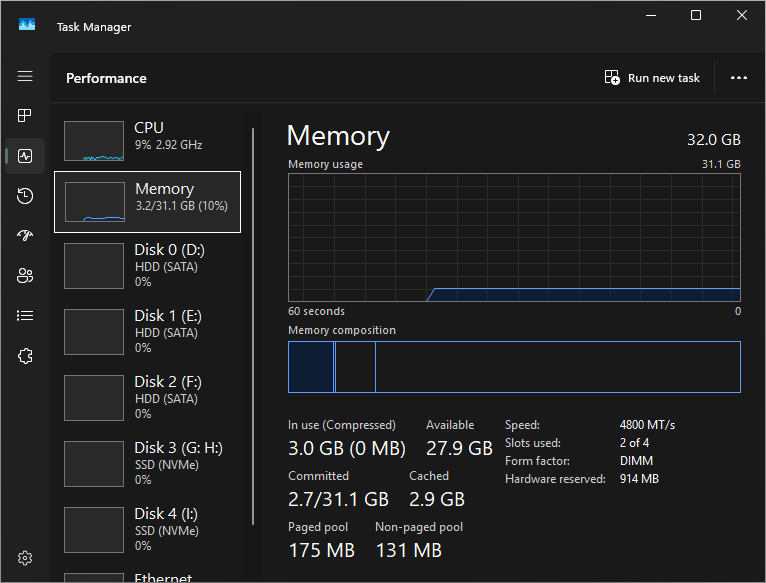Click the Non-paged pool '131 MB' value
This screenshot has width=766, height=583.
point(409,551)
